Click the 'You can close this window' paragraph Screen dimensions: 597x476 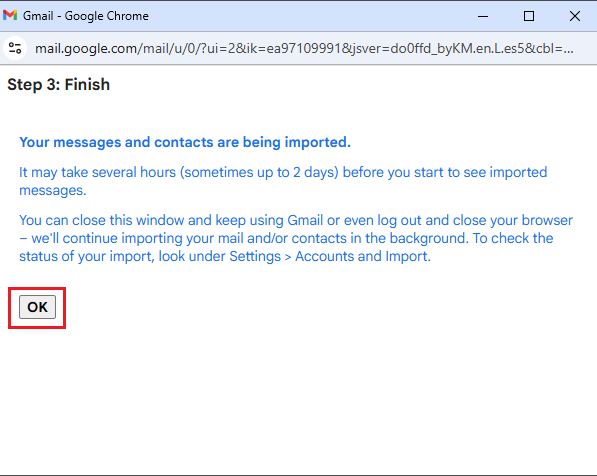[296, 238]
